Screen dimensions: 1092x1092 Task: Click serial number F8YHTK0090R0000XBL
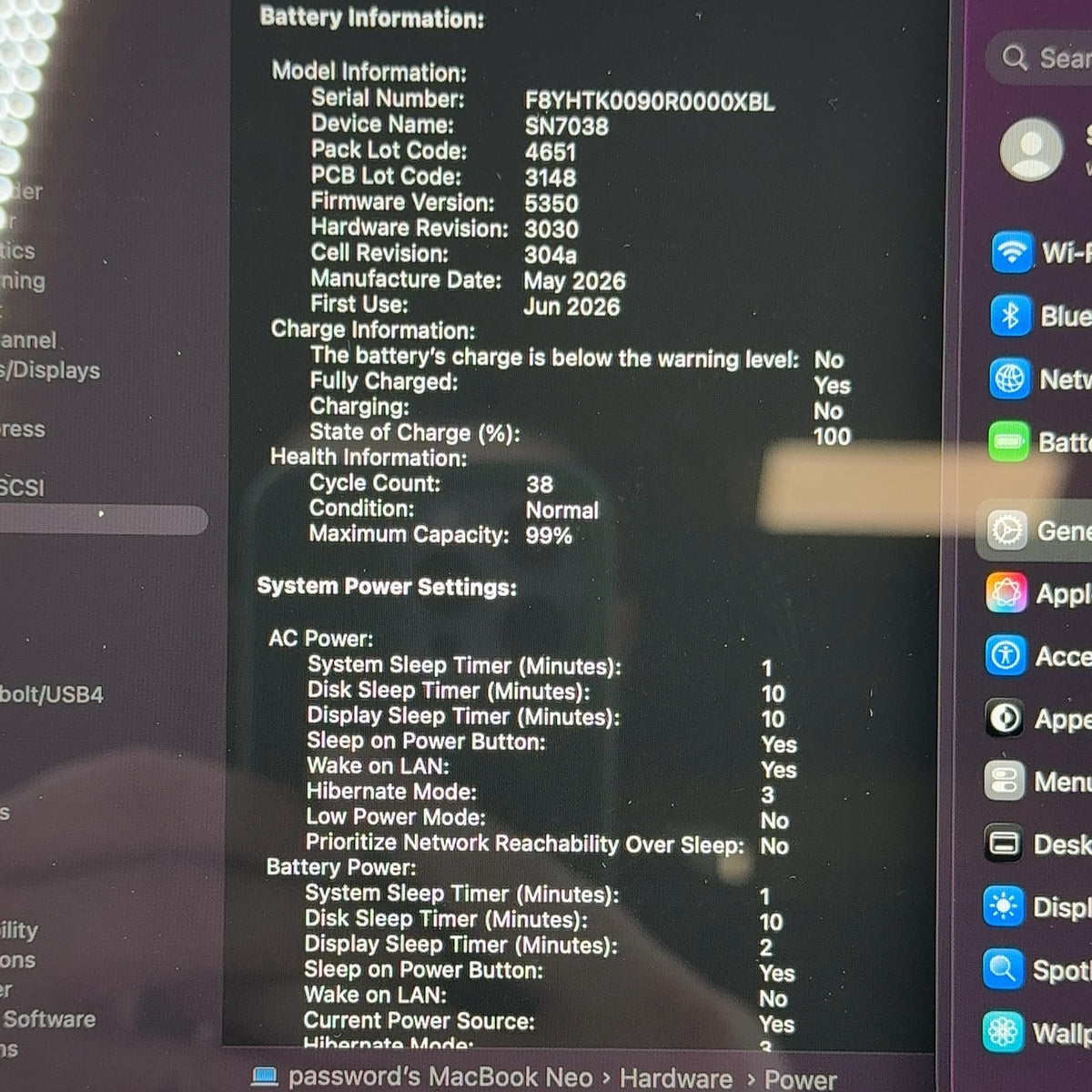(650, 101)
